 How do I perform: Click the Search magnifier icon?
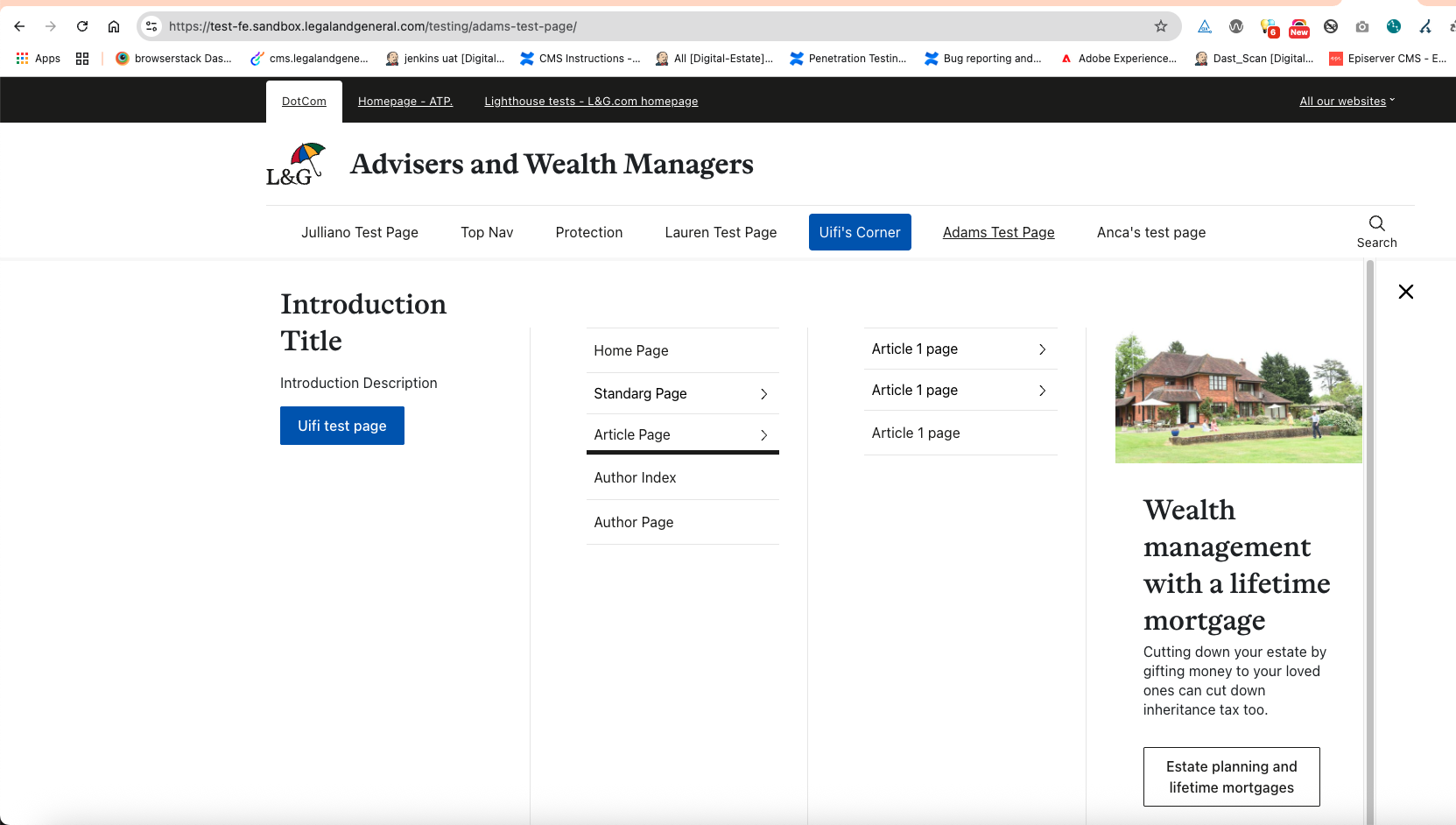click(1376, 223)
